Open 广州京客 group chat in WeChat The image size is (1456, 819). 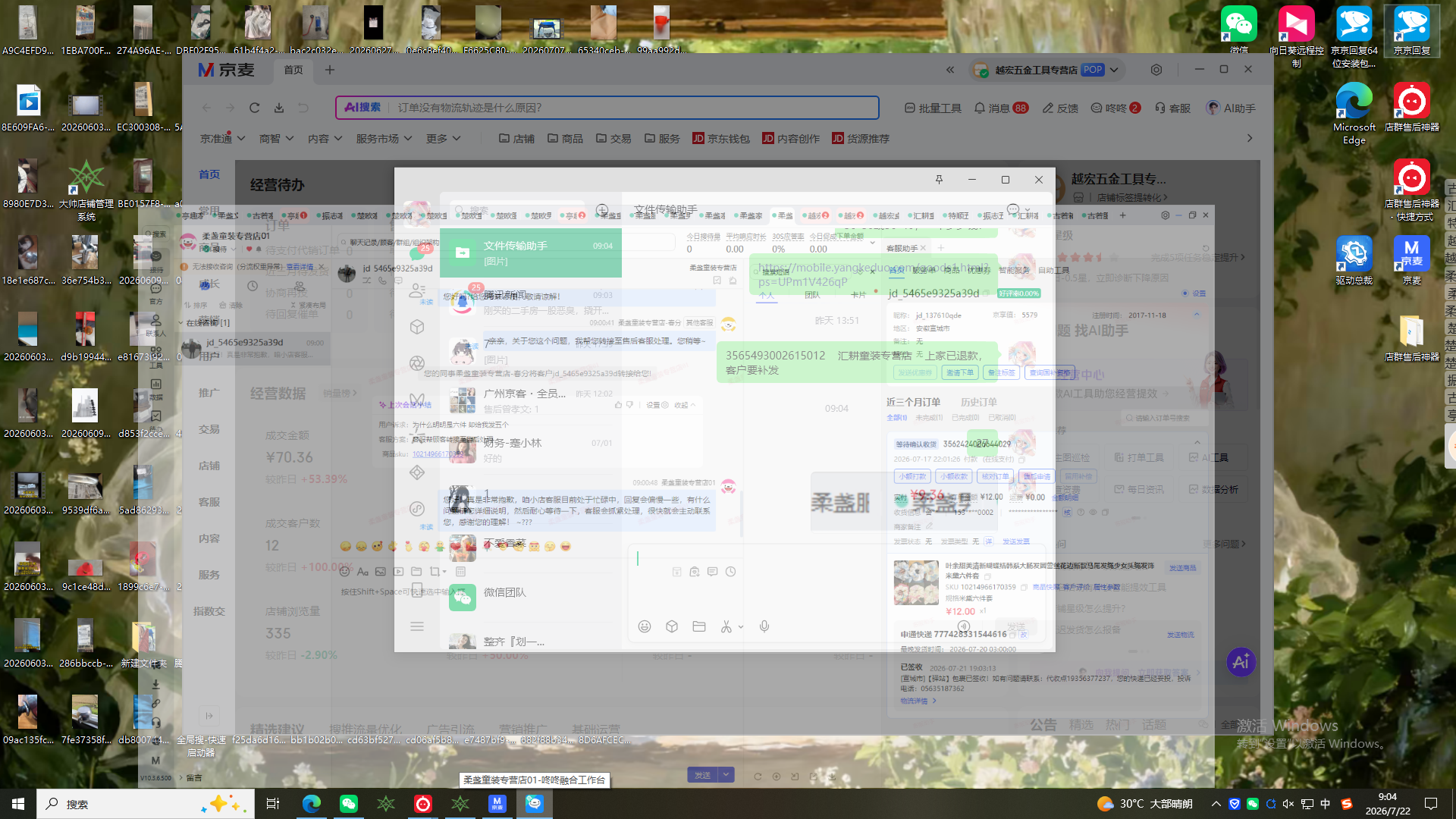pyautogui.click(x=531, y=401)
